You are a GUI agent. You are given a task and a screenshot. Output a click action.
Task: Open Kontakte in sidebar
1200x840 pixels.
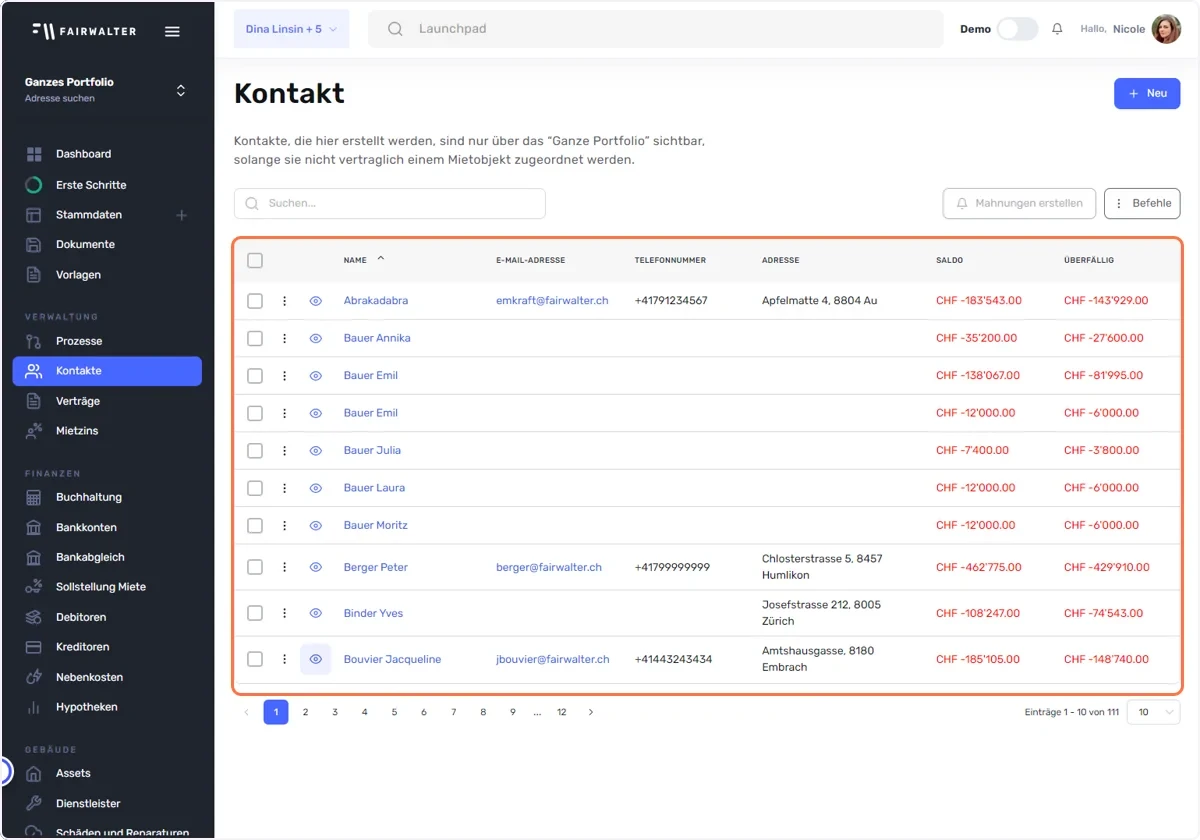[x=107, y=371]
